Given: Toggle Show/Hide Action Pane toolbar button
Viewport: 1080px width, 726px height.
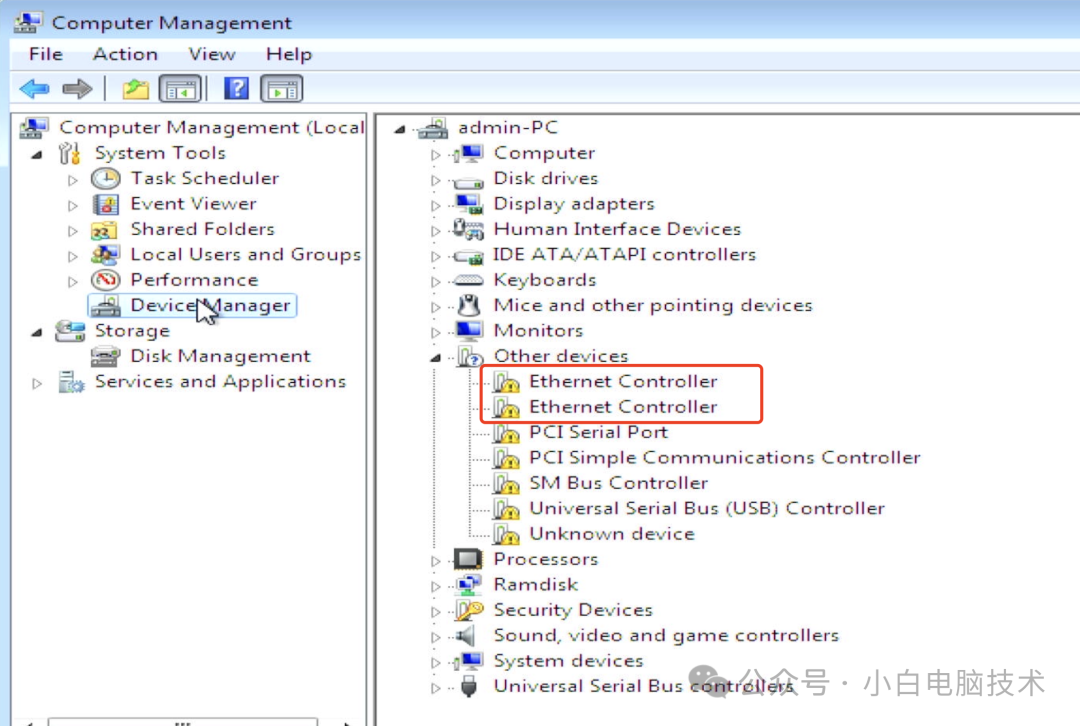Looking at the screenshot, I should 282,89.
